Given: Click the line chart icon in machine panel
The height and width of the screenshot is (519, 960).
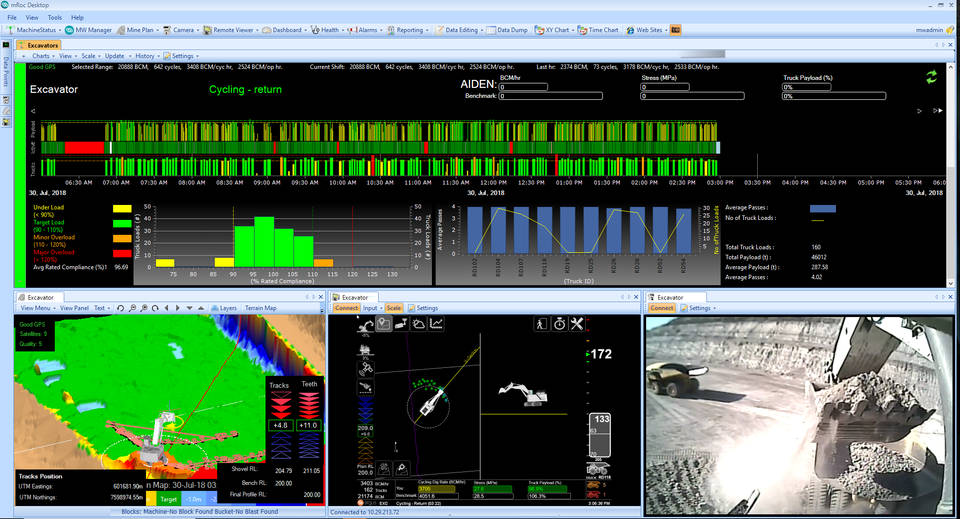Looking at the screenshot, I should (x=436, y=324).
